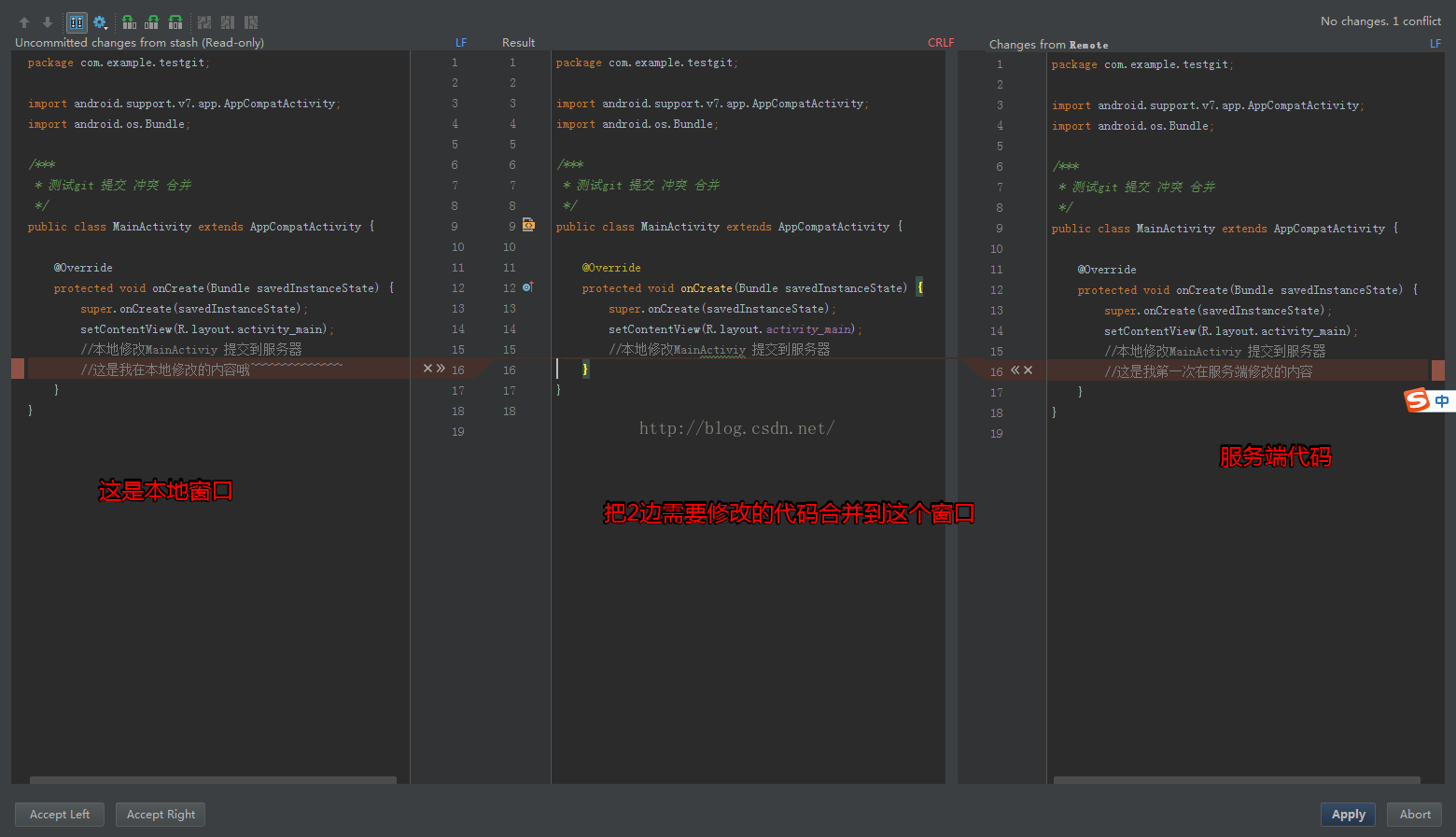
Task: Accept remote line 16 change with << arrow
Action: pos(1015,370)
